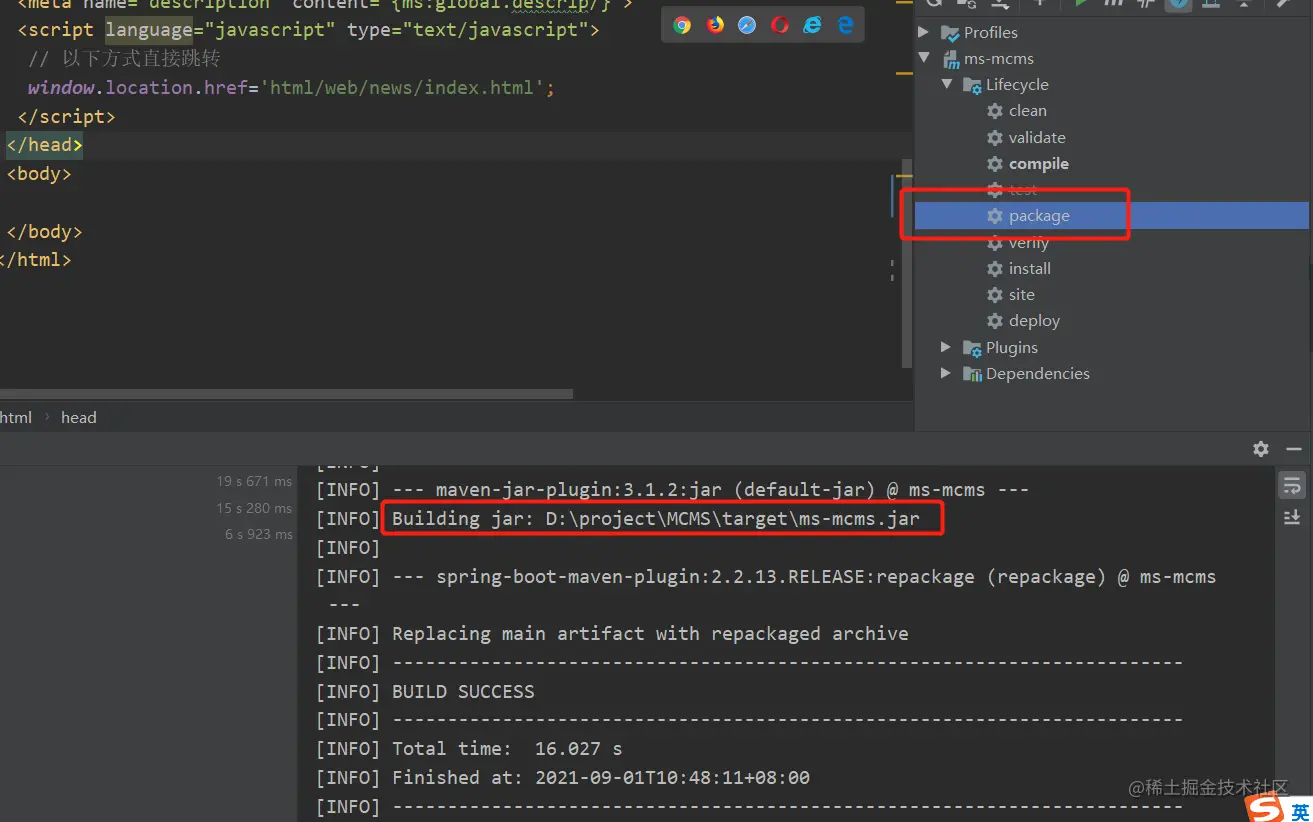Open the page preview in Safari

747,26
